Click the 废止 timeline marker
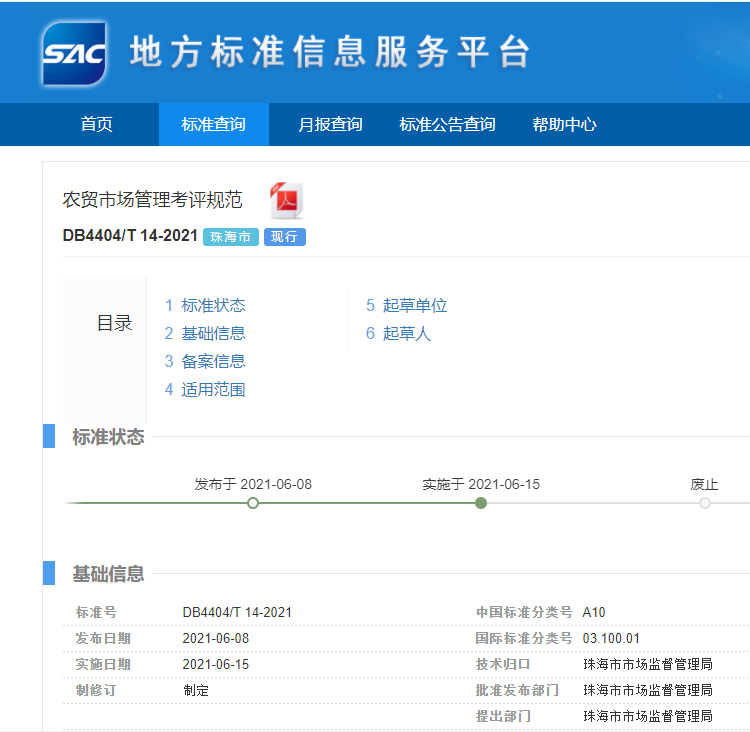This screenshot has width=750, height=732. click(705, 503)
